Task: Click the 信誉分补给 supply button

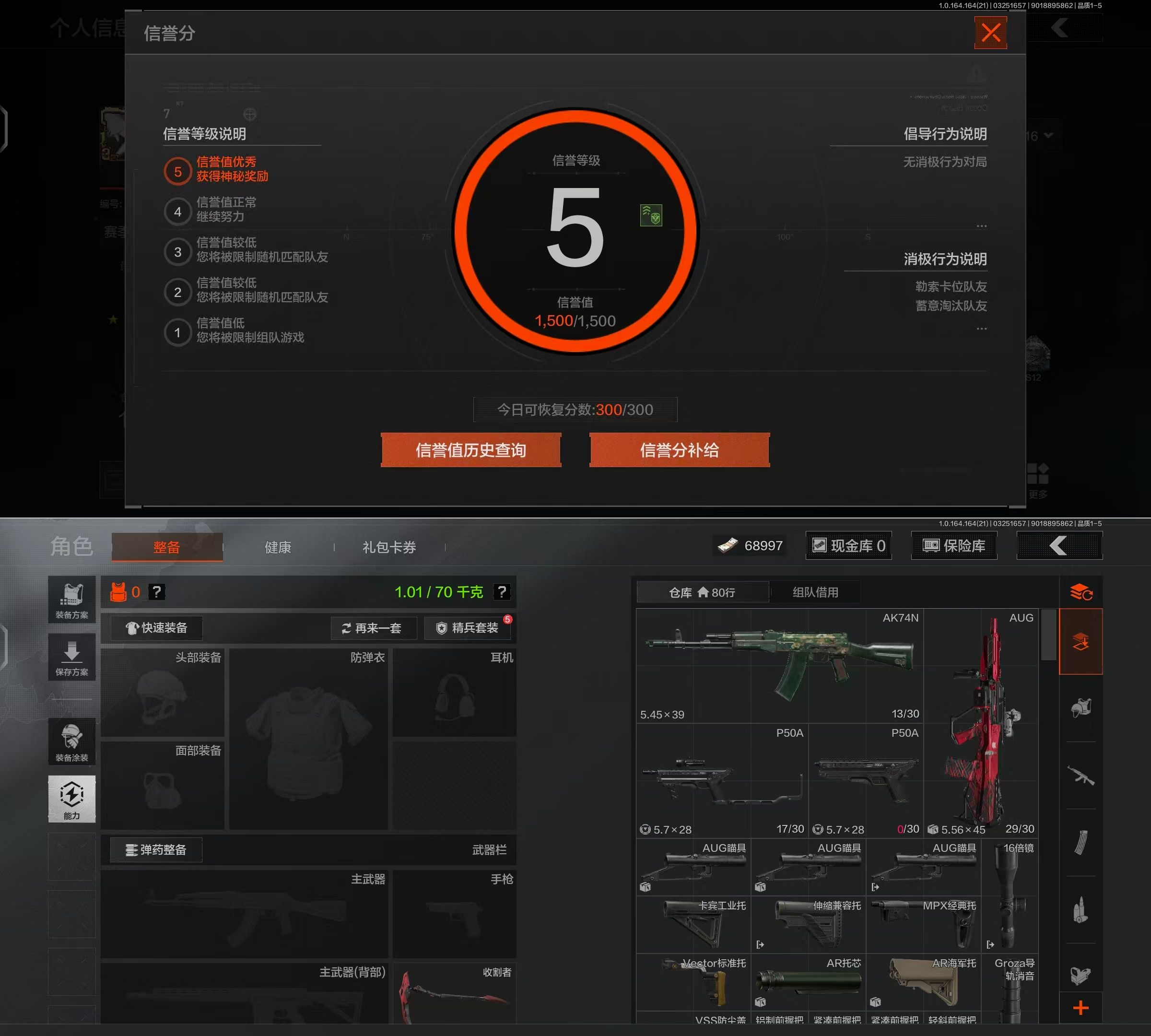Action: (x=679, y=450)
